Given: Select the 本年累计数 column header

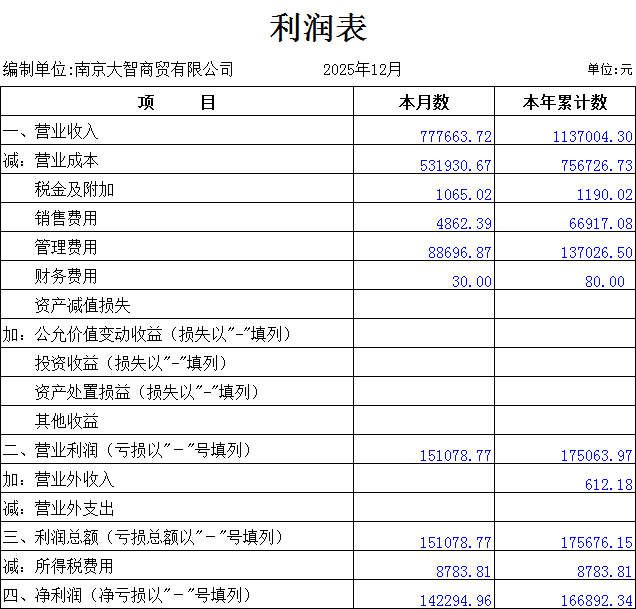Looking at the screenshot, I should coord(565,102).
